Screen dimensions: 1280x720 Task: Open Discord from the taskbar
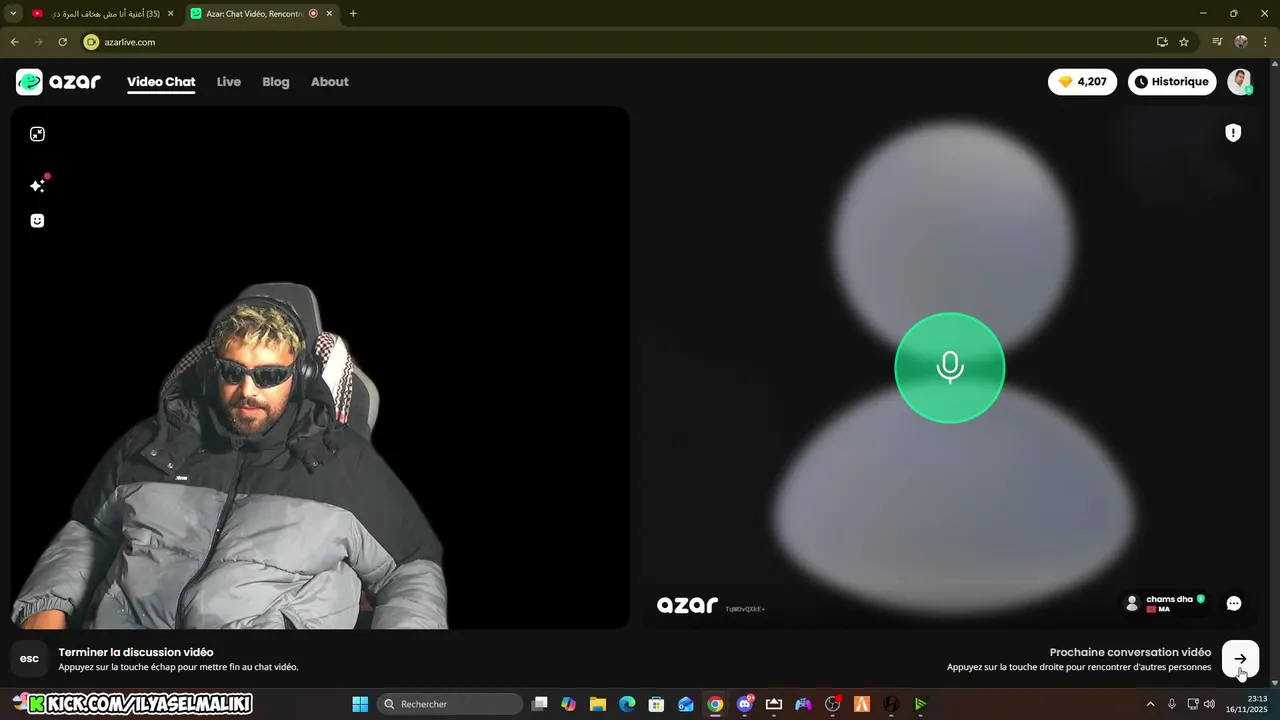coord(745,704)
